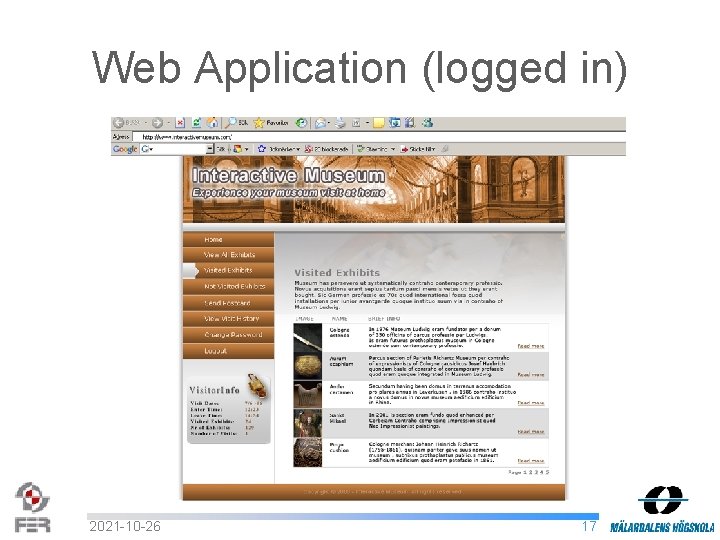Screen dimensions: 720x540
Task: Open the Google search box dropdown
Action: pyautogui.click(x=210, y=149)
